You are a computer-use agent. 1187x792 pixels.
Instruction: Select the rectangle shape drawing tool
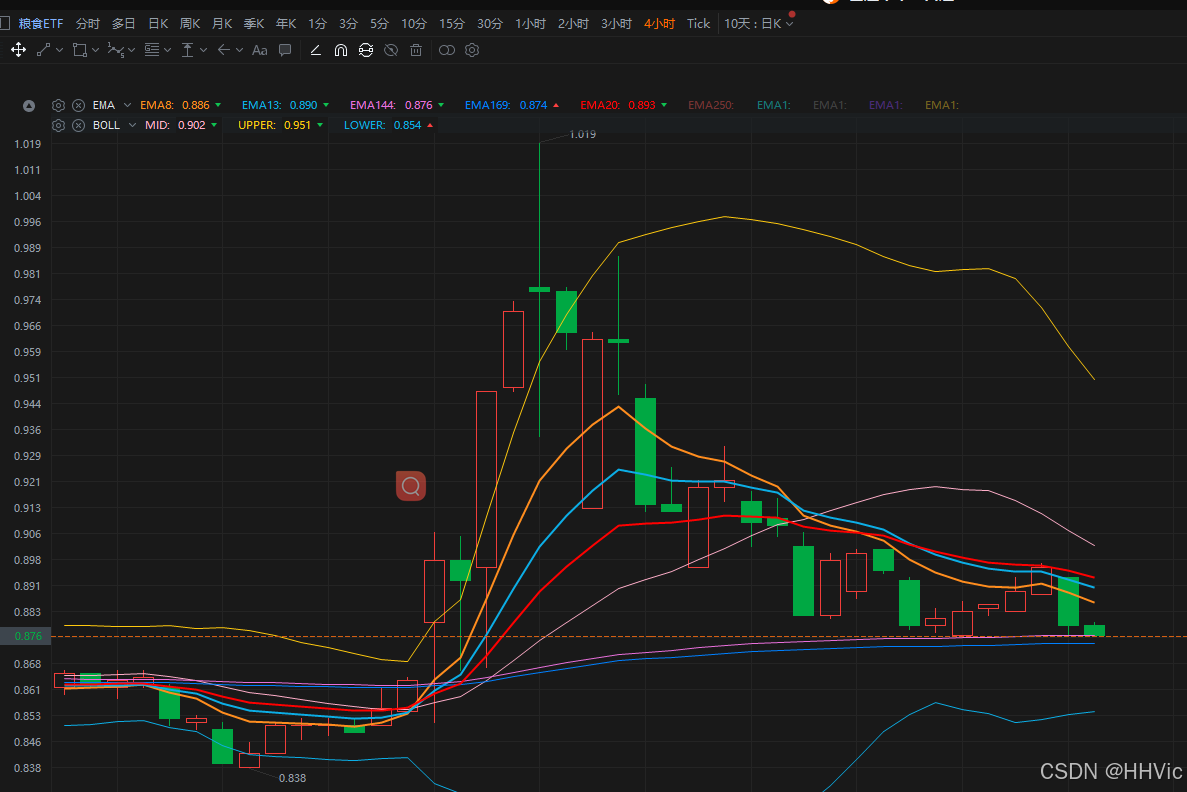[79, 50]
